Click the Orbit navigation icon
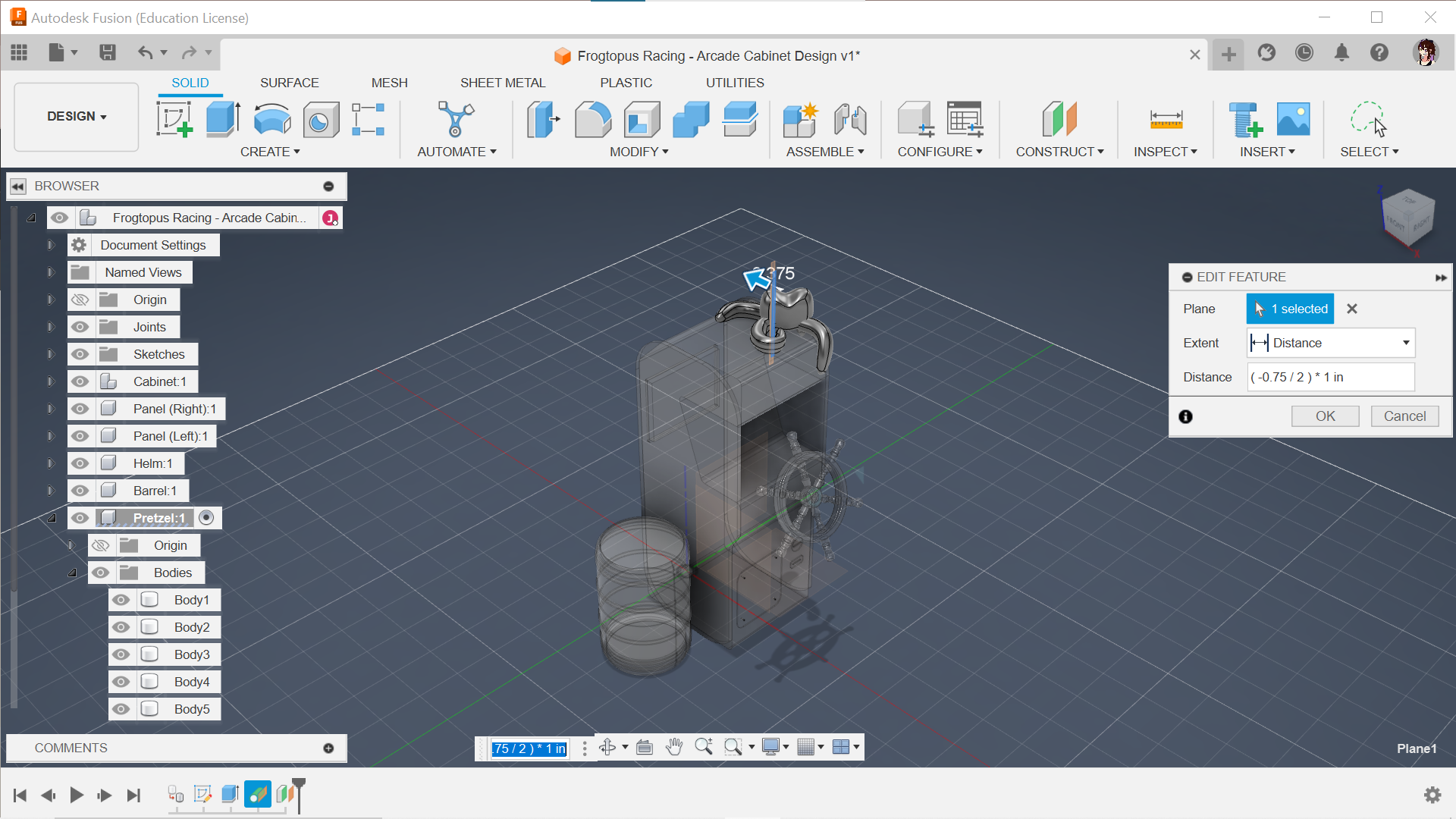The image size is (1456, 819). pos(607,748)
